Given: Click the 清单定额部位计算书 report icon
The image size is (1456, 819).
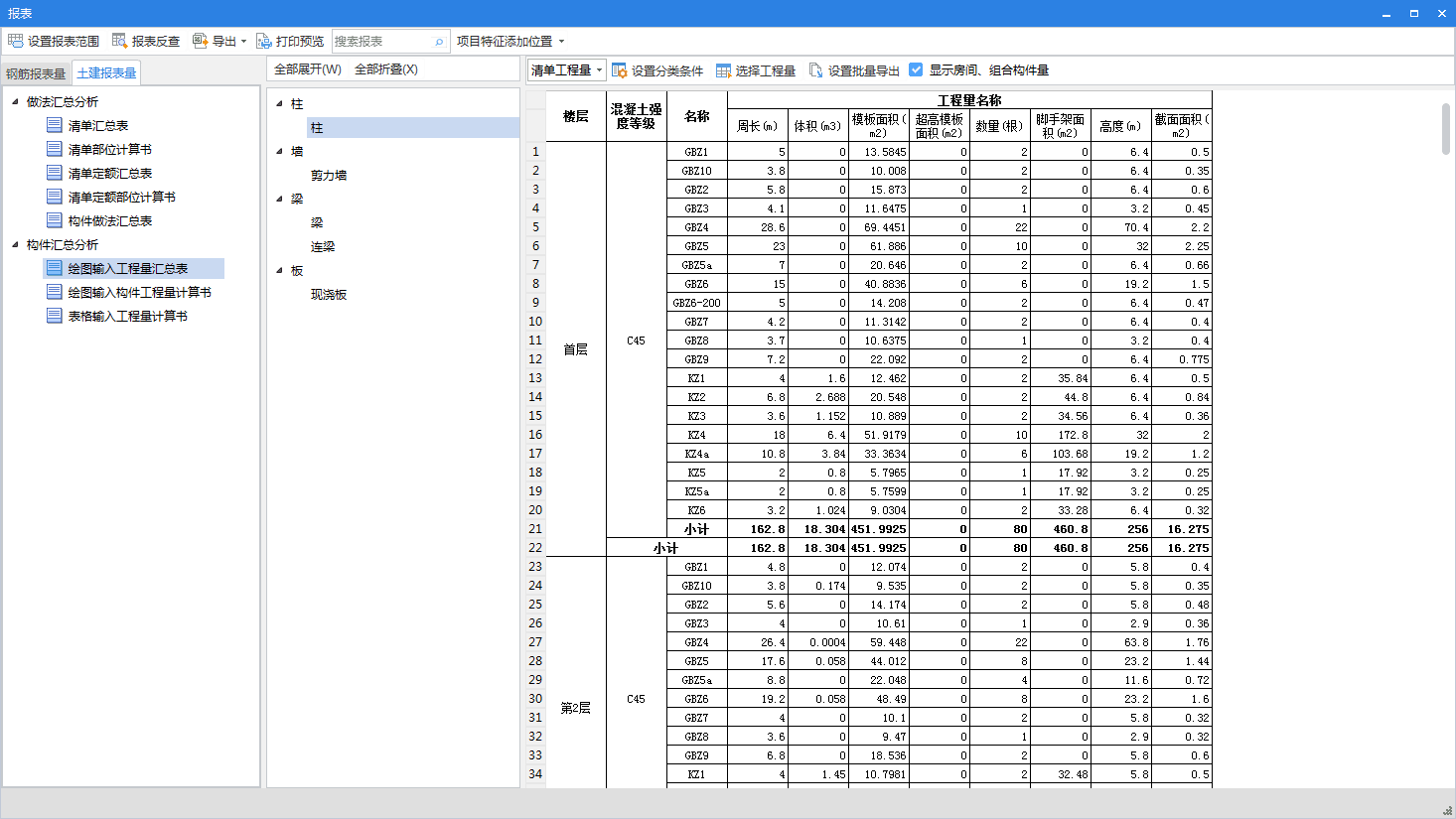Looking at the screenshot, I should (x=55, y=197).
